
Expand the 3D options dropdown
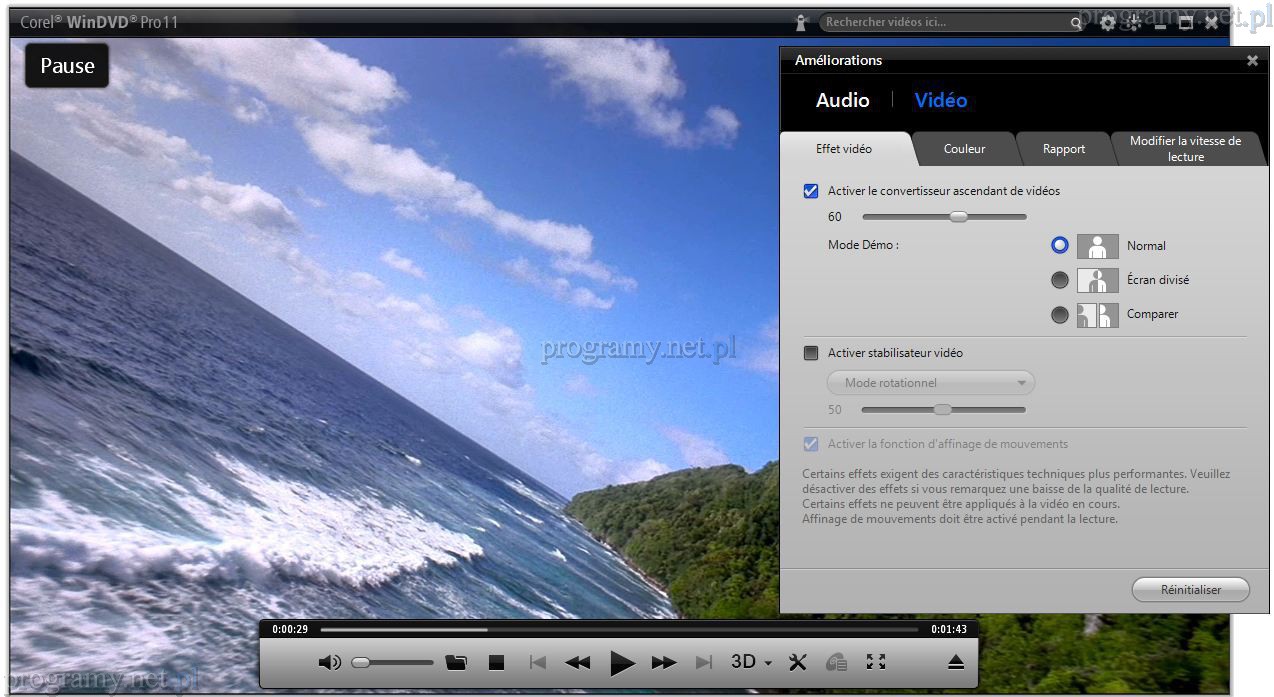752,662
